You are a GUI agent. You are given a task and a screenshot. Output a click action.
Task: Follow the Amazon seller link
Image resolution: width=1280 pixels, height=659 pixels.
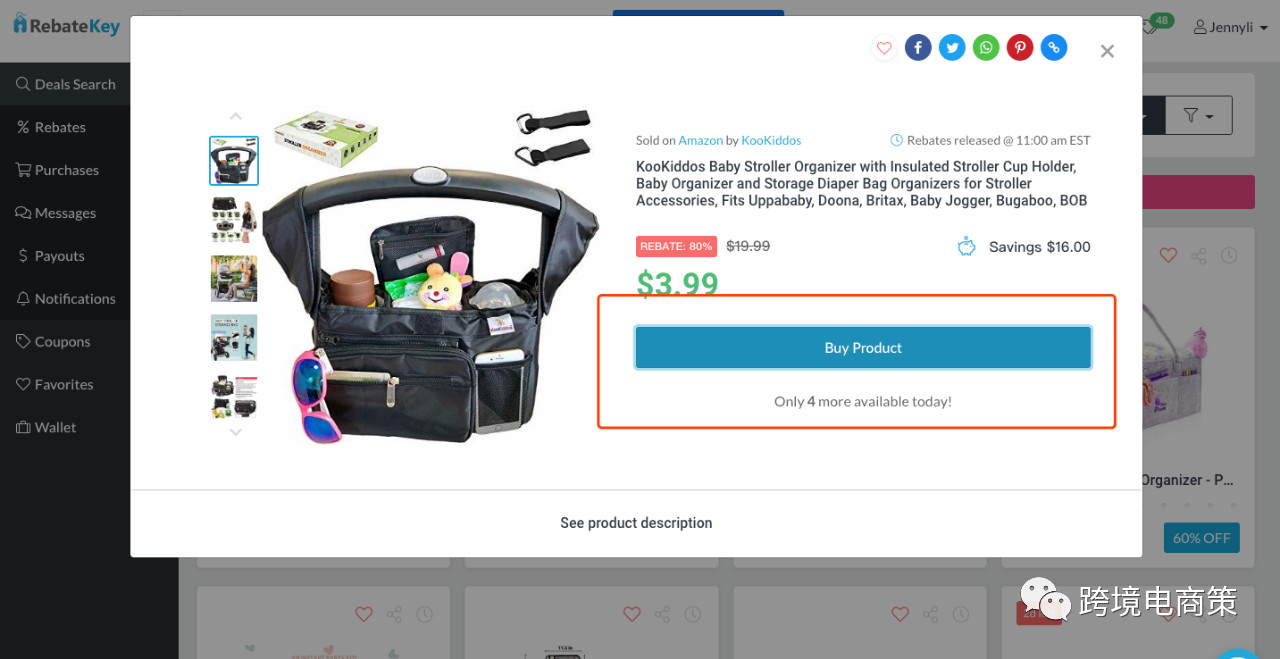pyautogui.click(x=700, y=140)
